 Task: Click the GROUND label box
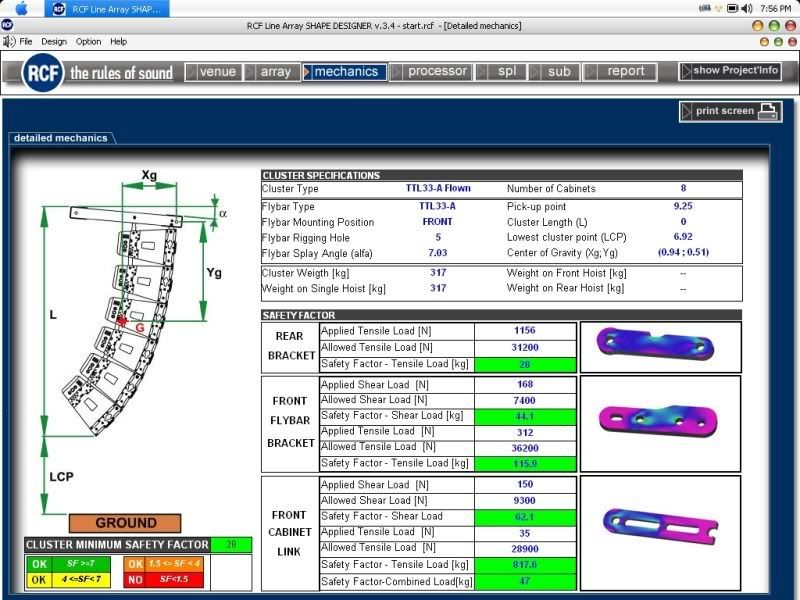[125, 523]
